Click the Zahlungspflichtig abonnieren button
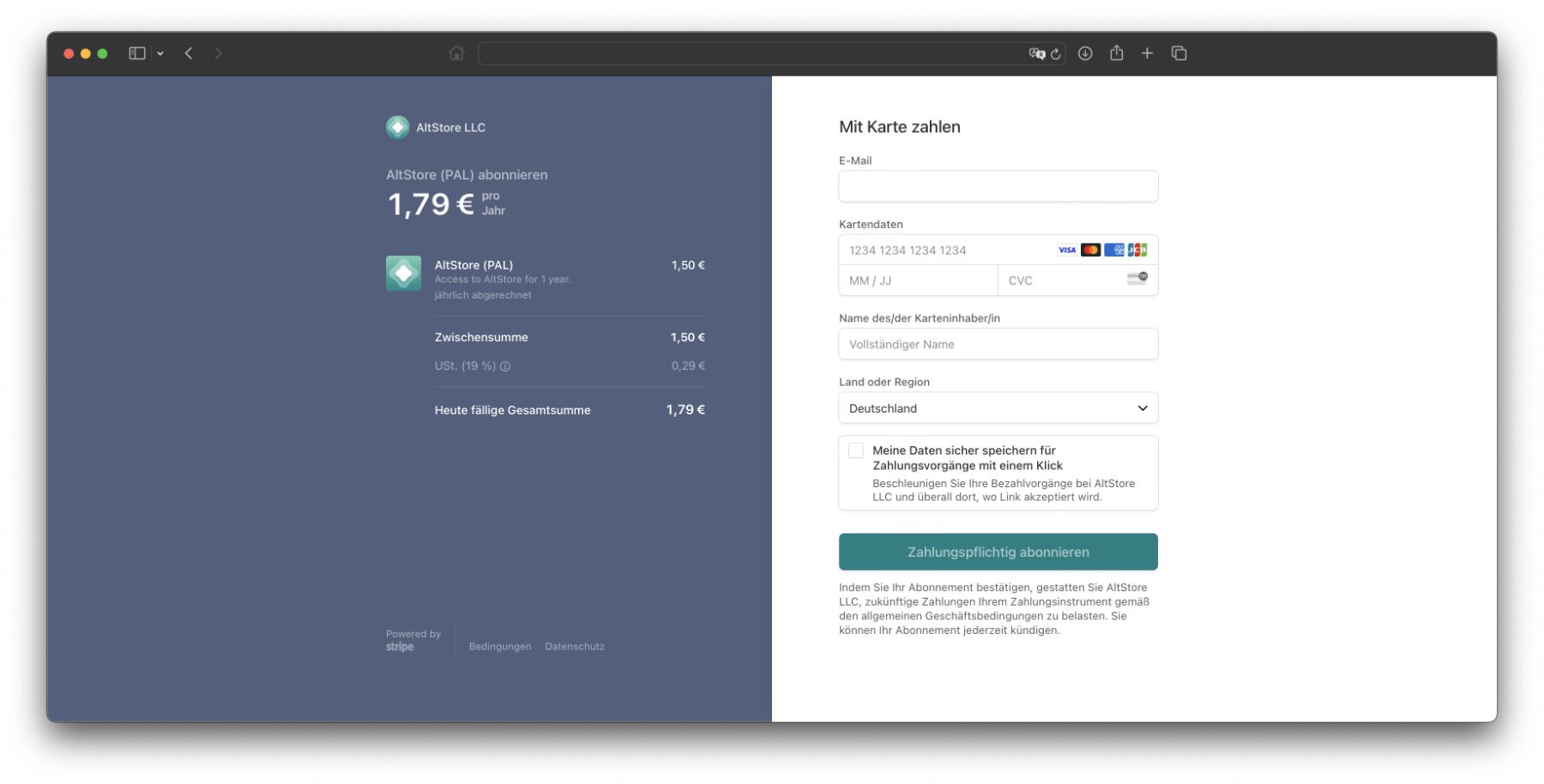The height and width of the screenshot is (784, 1544). pos(998,552)
